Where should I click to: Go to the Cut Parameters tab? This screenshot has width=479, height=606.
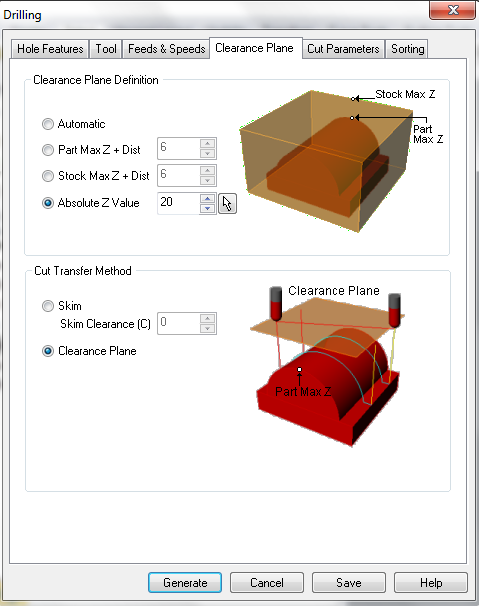coord(343,49)
